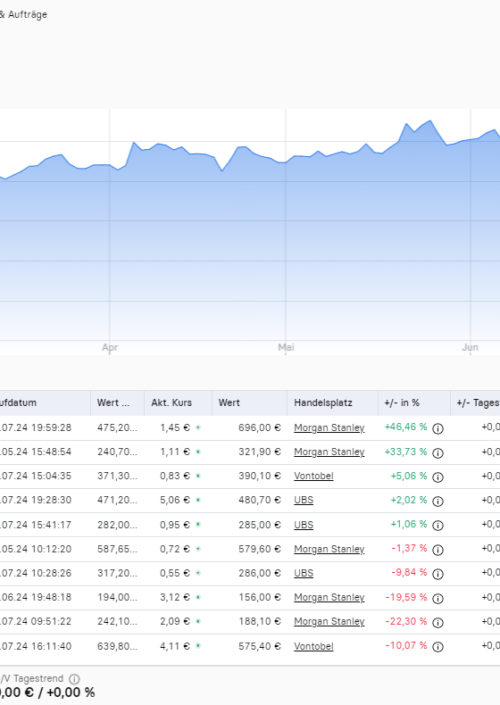Click info icon beside -10,07 %
Image resolution: width=500 pixels, height=705 pixels.
pyautogui.click(x=438, y=647)
